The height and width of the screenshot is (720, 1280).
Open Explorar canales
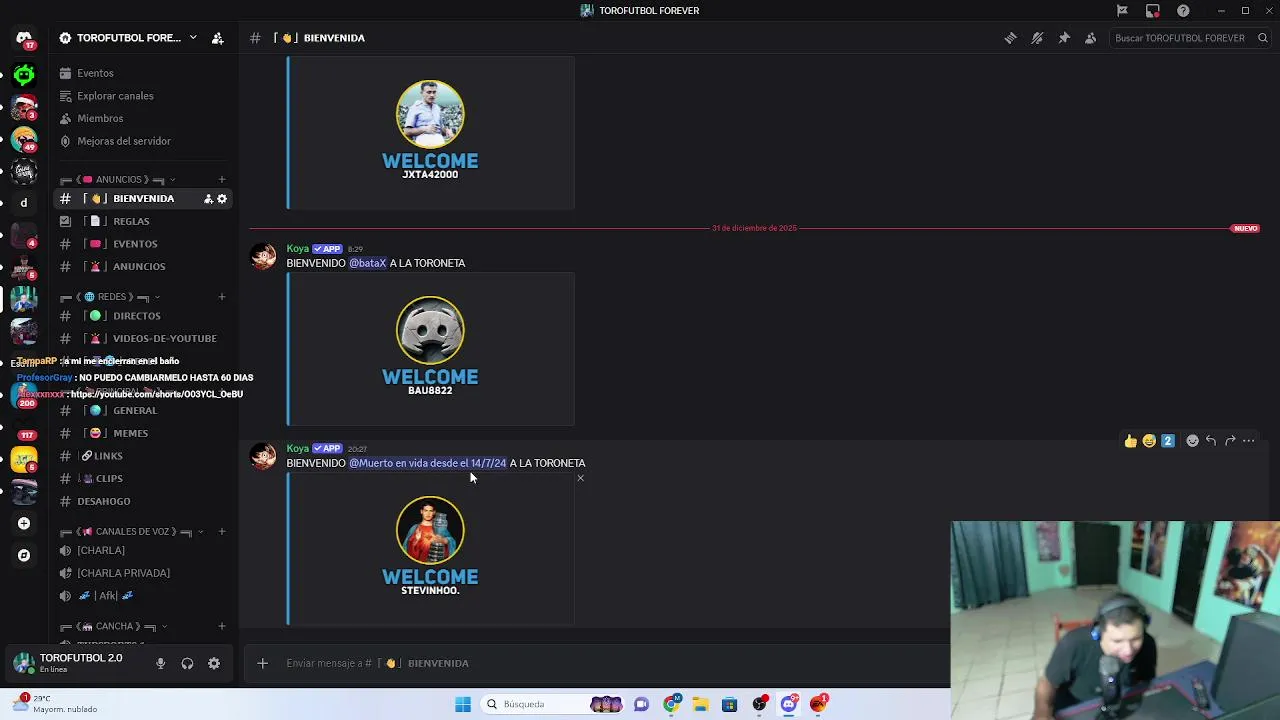pos(144,96)
